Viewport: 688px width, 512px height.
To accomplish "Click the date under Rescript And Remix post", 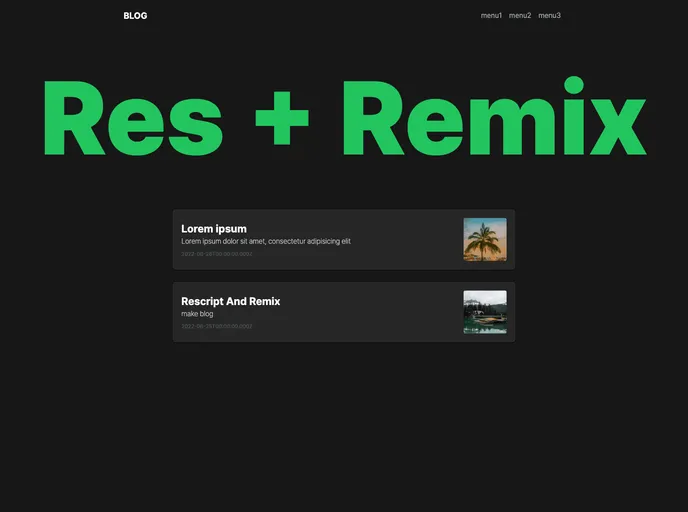I will point(216,326).
